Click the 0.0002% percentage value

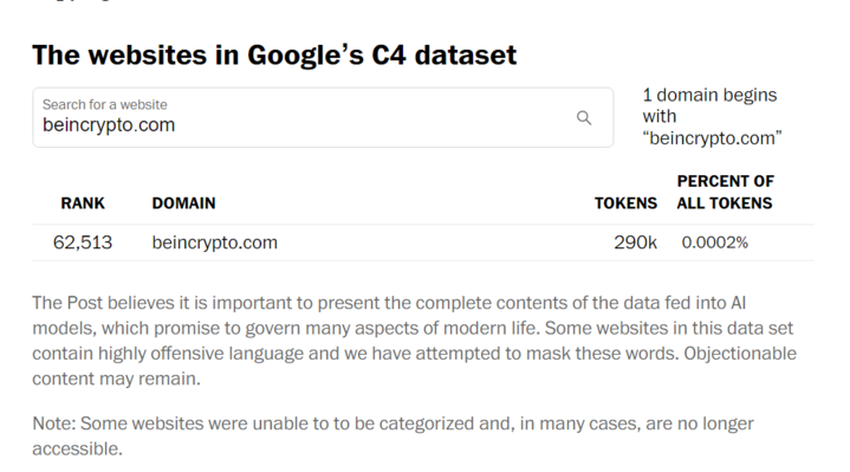(x=715, y=242)
